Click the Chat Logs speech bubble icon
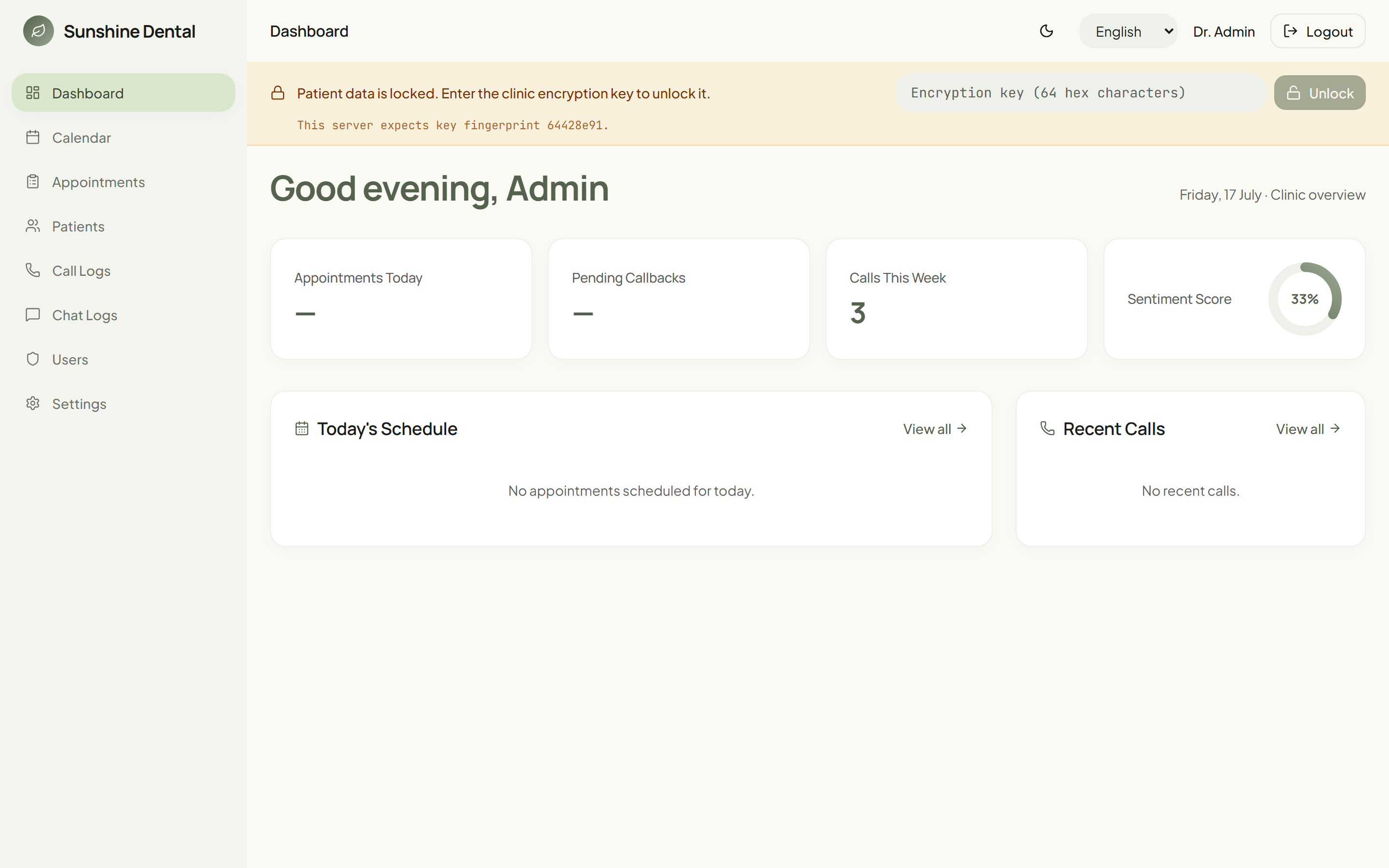Image resolution: width=1389 pixels, height=868 pixels. (x=33, y=314)
